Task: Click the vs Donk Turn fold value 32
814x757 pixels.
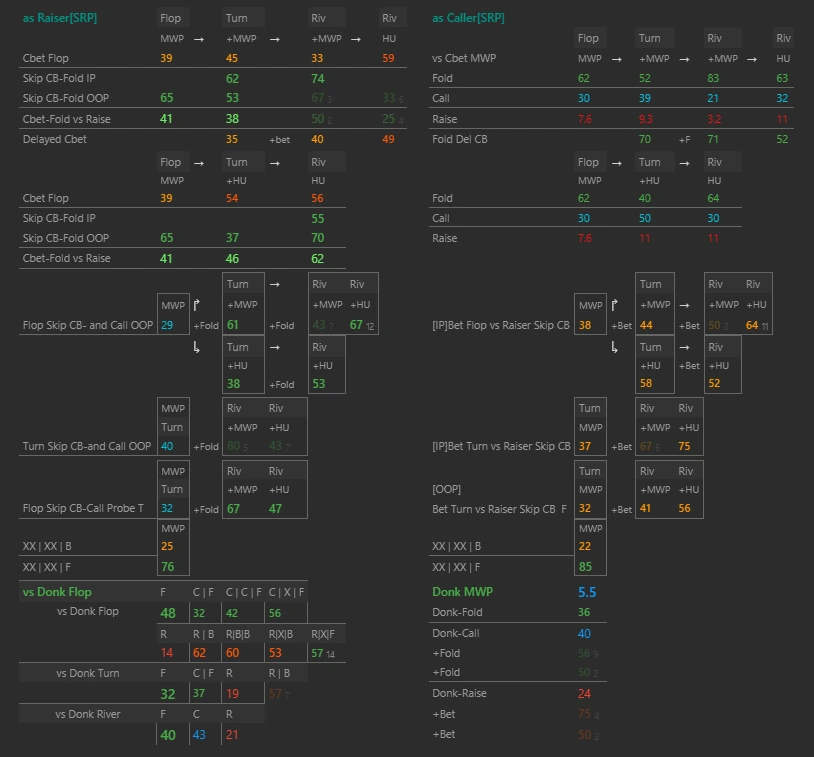Action: [x=168, y=694]
